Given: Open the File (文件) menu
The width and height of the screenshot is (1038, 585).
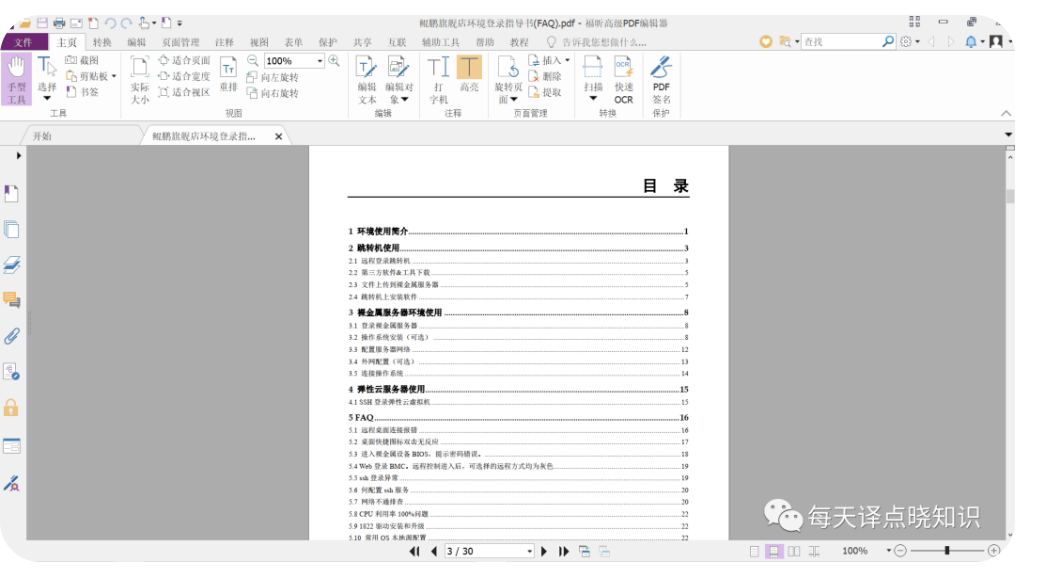Looking at the screenshot, I should coord(23,42).
